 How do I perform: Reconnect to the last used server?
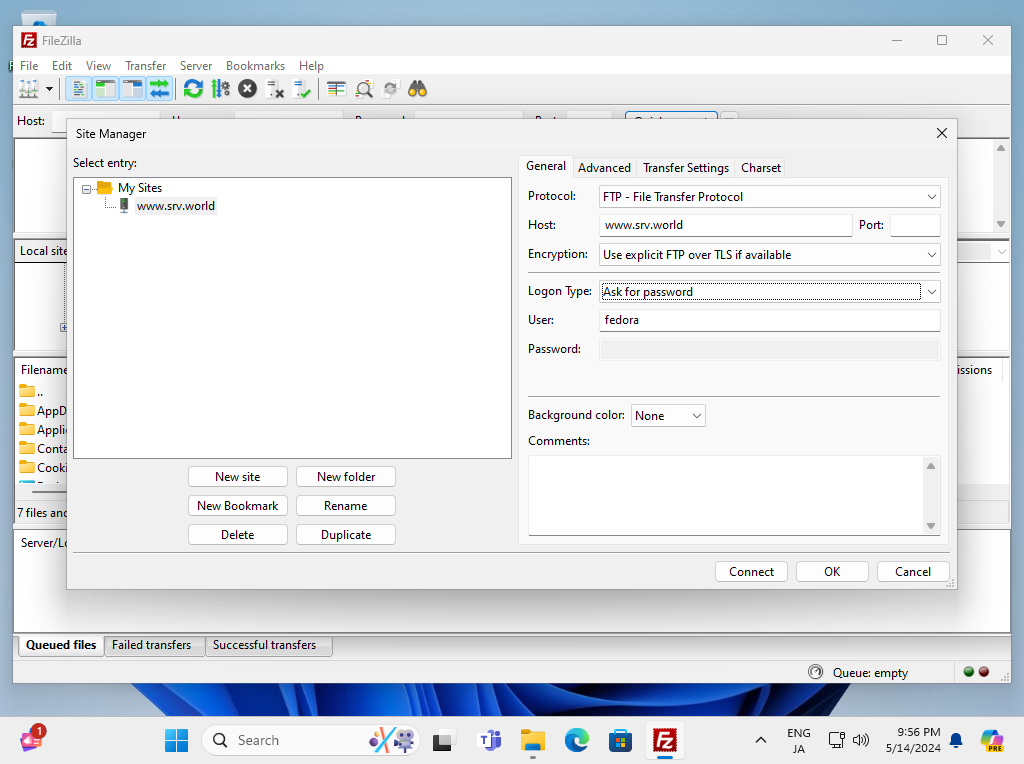(302, 89)
